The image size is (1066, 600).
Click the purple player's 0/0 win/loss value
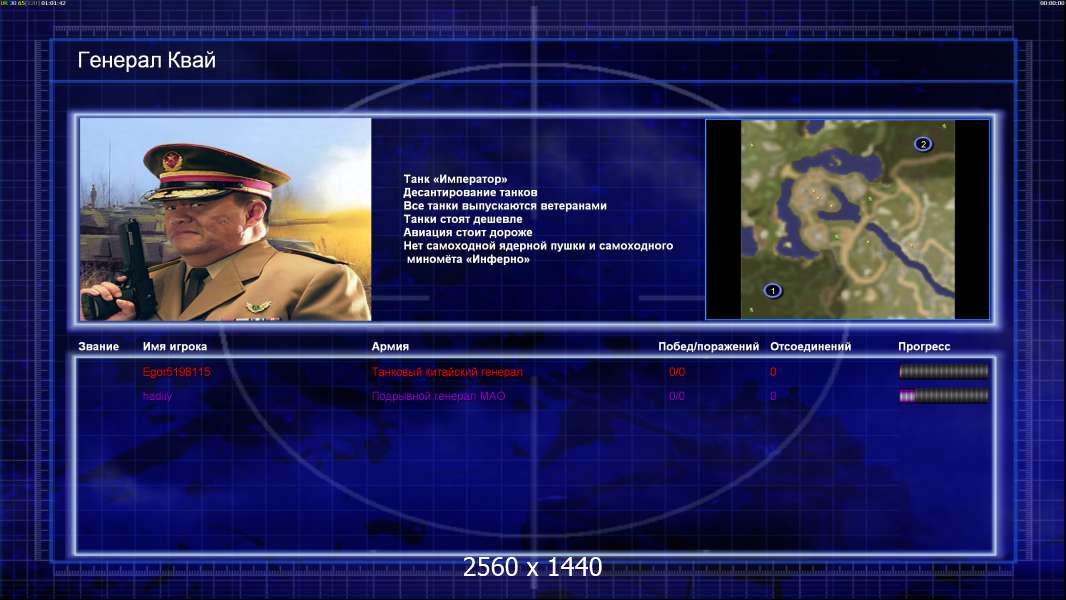pyautogui.click(x=677, y=396)
